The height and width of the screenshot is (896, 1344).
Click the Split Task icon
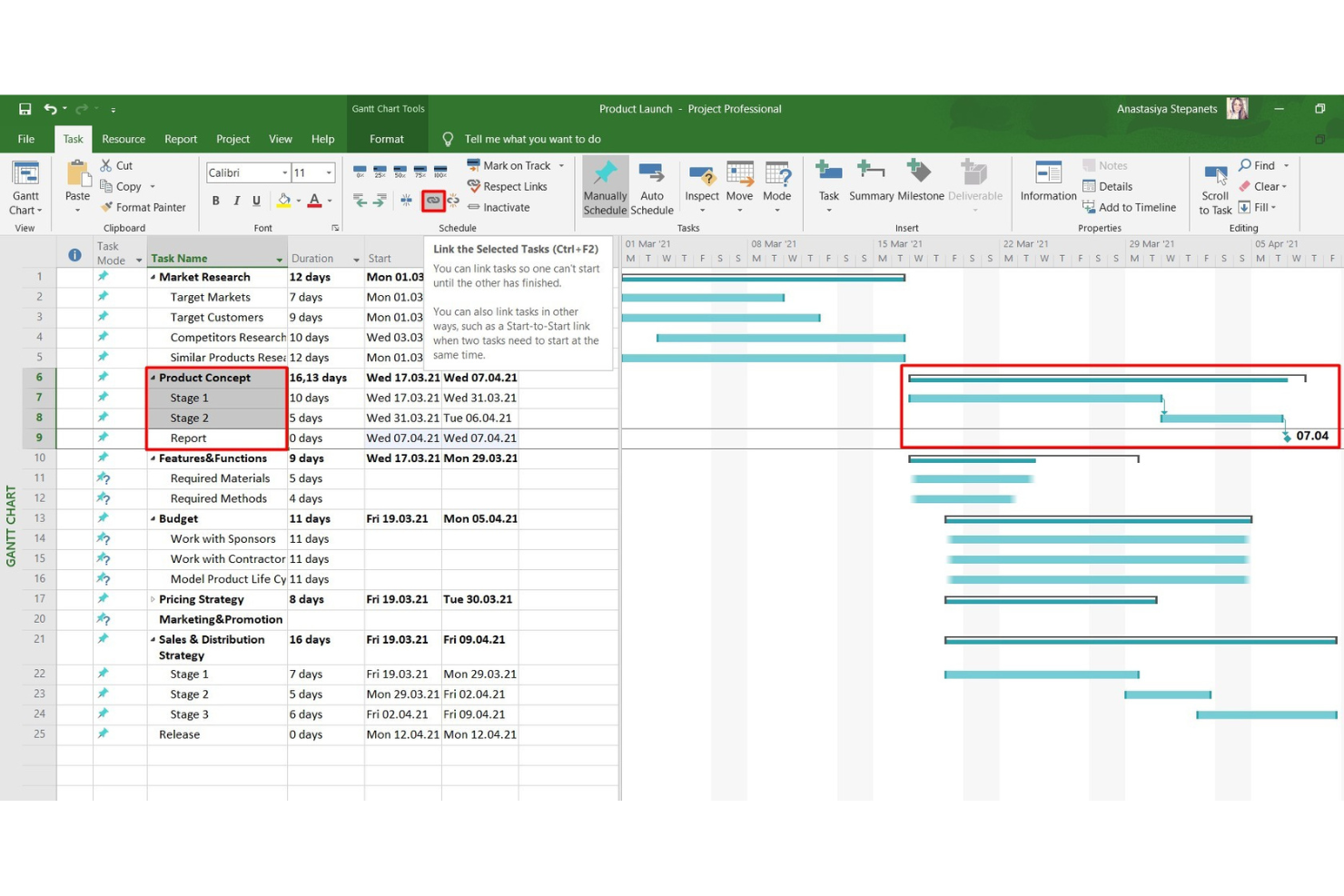(406, 200)
